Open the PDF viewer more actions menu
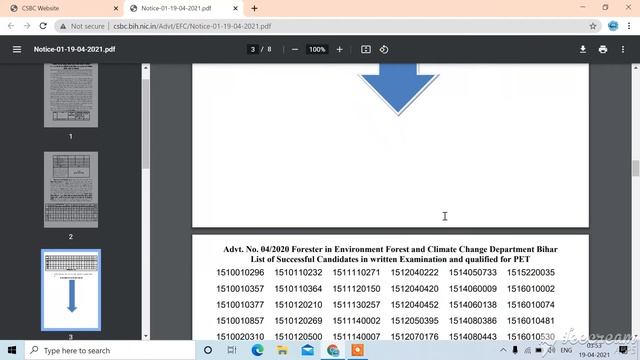The height and width of the screenshot is (360, 640). 623,49
